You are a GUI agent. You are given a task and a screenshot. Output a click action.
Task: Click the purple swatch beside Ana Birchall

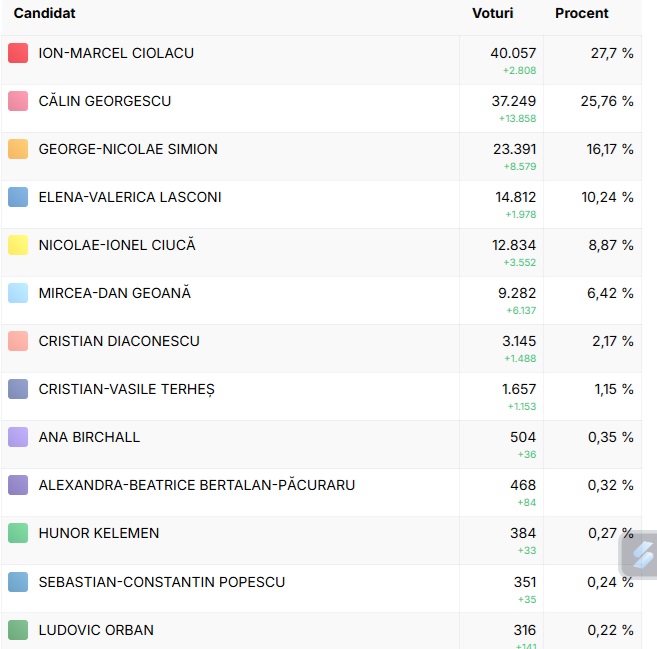(x=18, y=437)
